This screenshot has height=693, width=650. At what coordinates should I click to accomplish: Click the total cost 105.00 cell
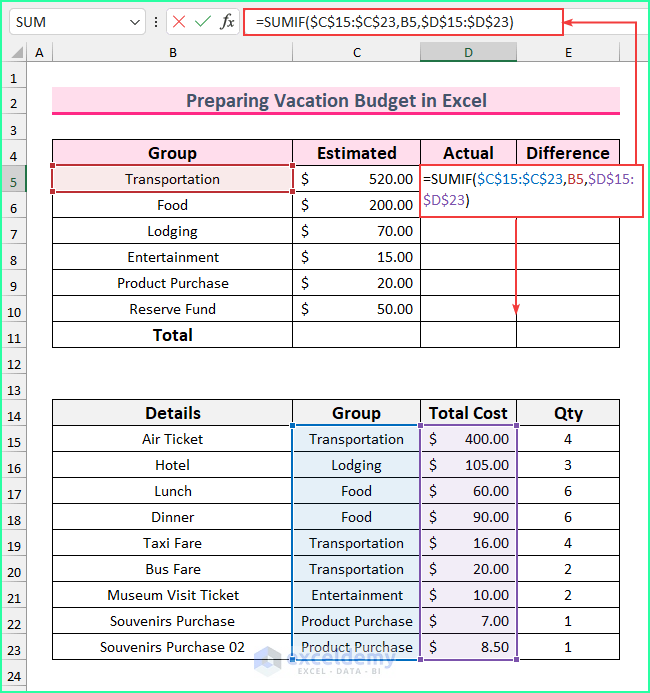tap(468, 465)
